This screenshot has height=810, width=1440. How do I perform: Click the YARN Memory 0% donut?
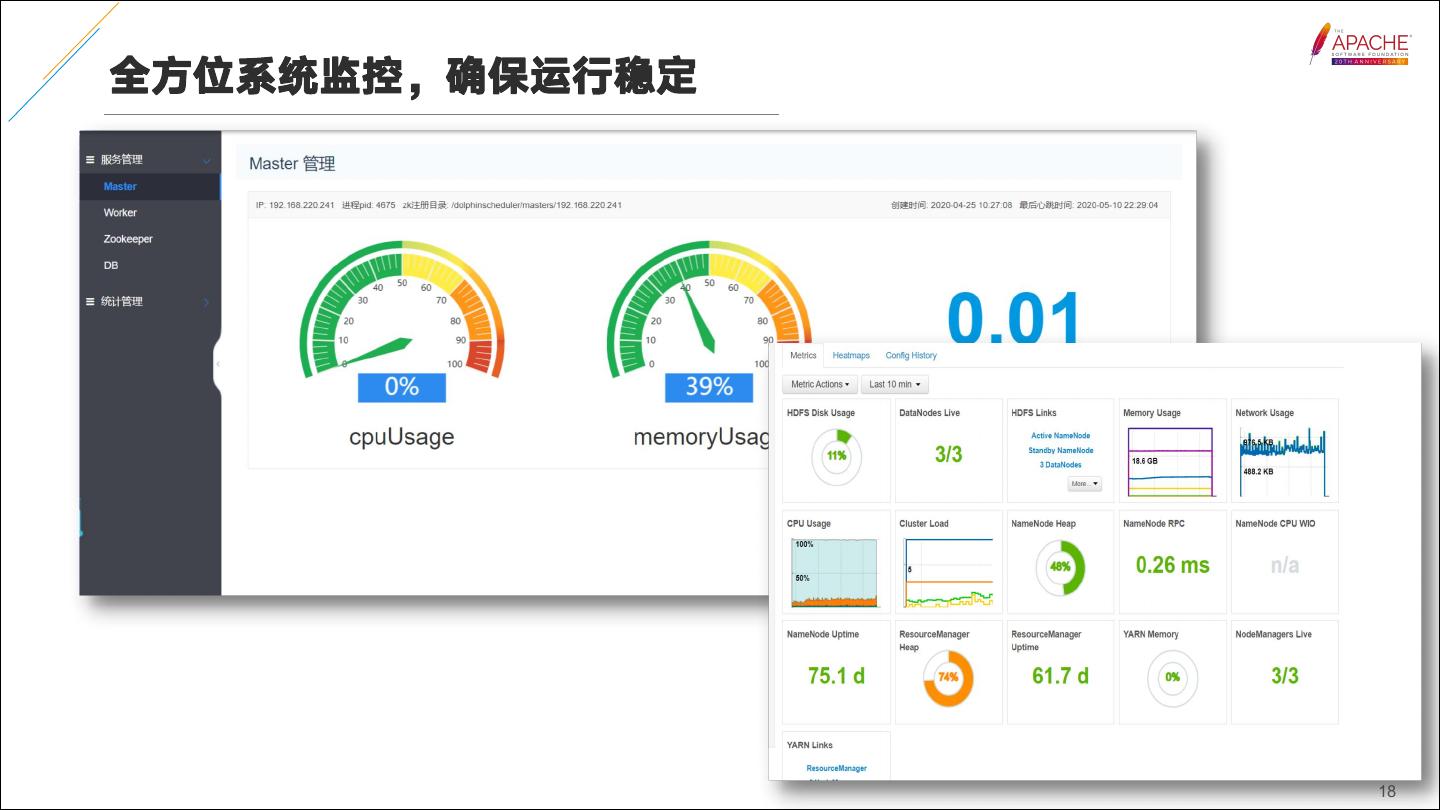(1172, 677)
